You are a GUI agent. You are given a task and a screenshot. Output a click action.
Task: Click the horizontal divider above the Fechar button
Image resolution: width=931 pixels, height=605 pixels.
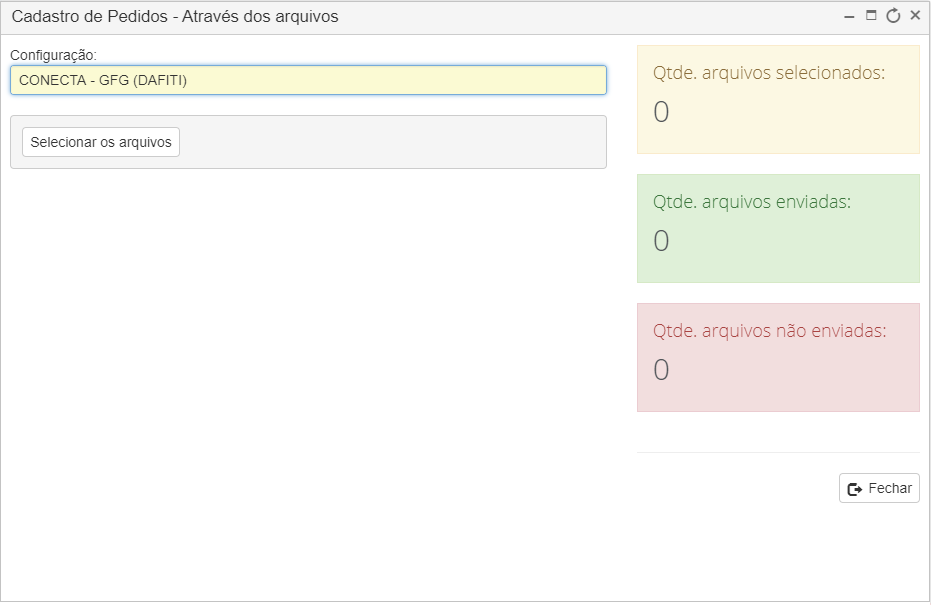click(x=778, y=452)
